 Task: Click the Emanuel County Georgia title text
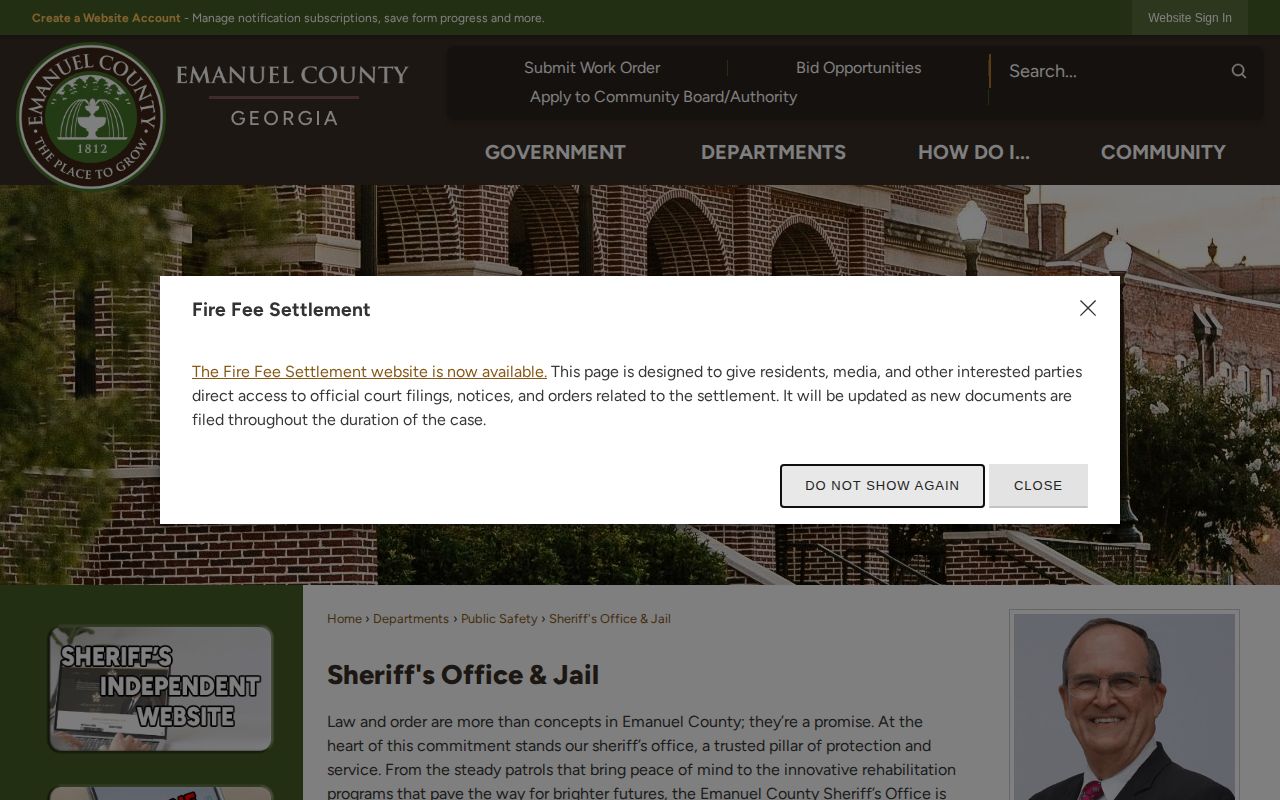pyautogui.click(x=292, y=96)
